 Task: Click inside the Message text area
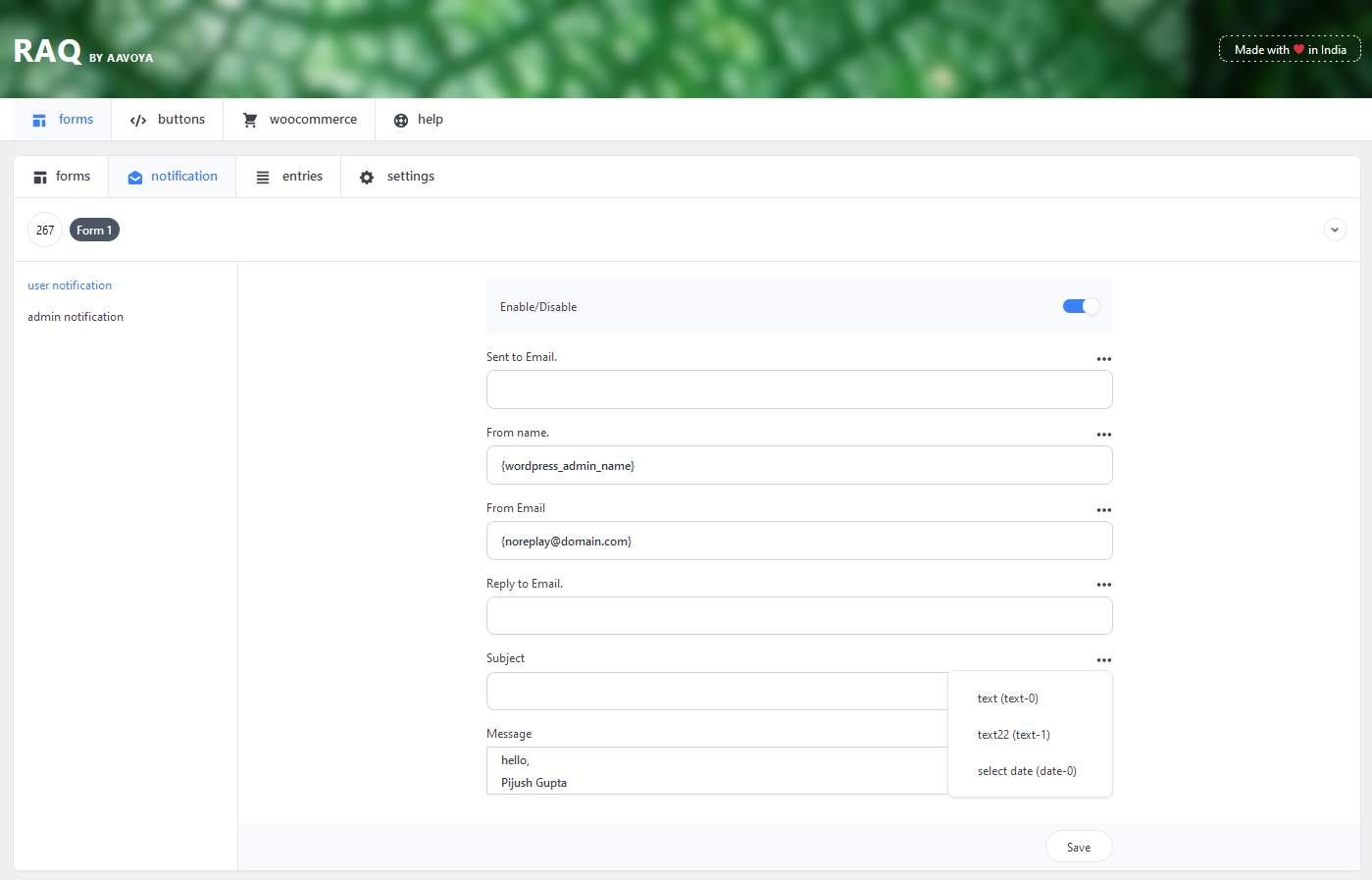click(x=717, y=771)
